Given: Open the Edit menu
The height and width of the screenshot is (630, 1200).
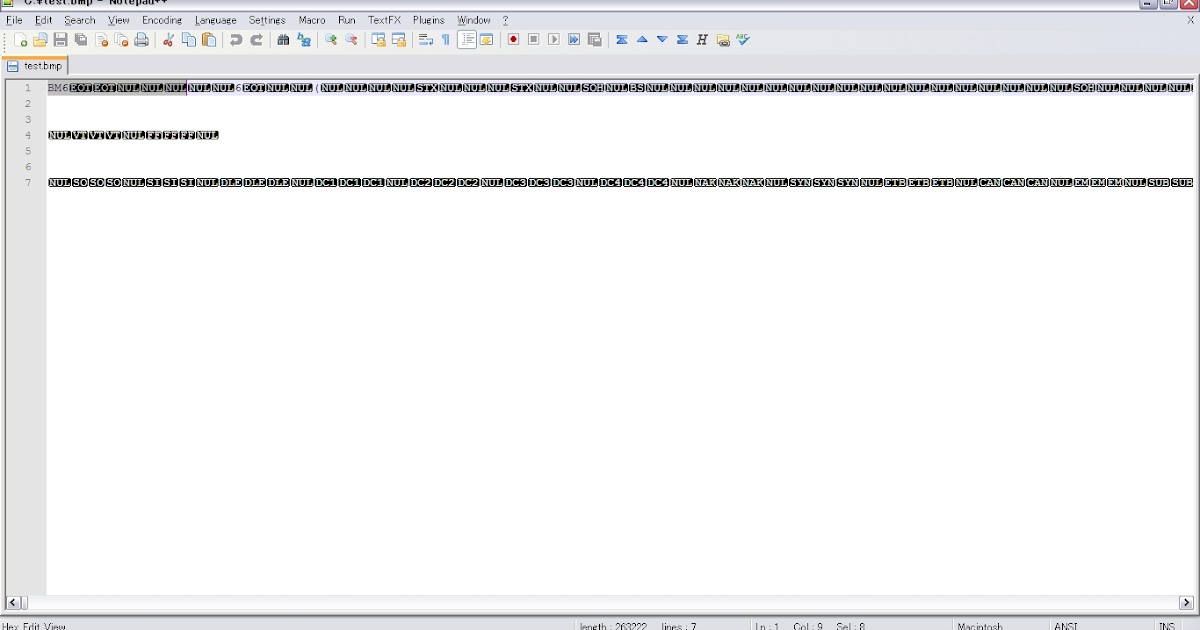Looking at the screenshot, I should click(x=44, y=20).
